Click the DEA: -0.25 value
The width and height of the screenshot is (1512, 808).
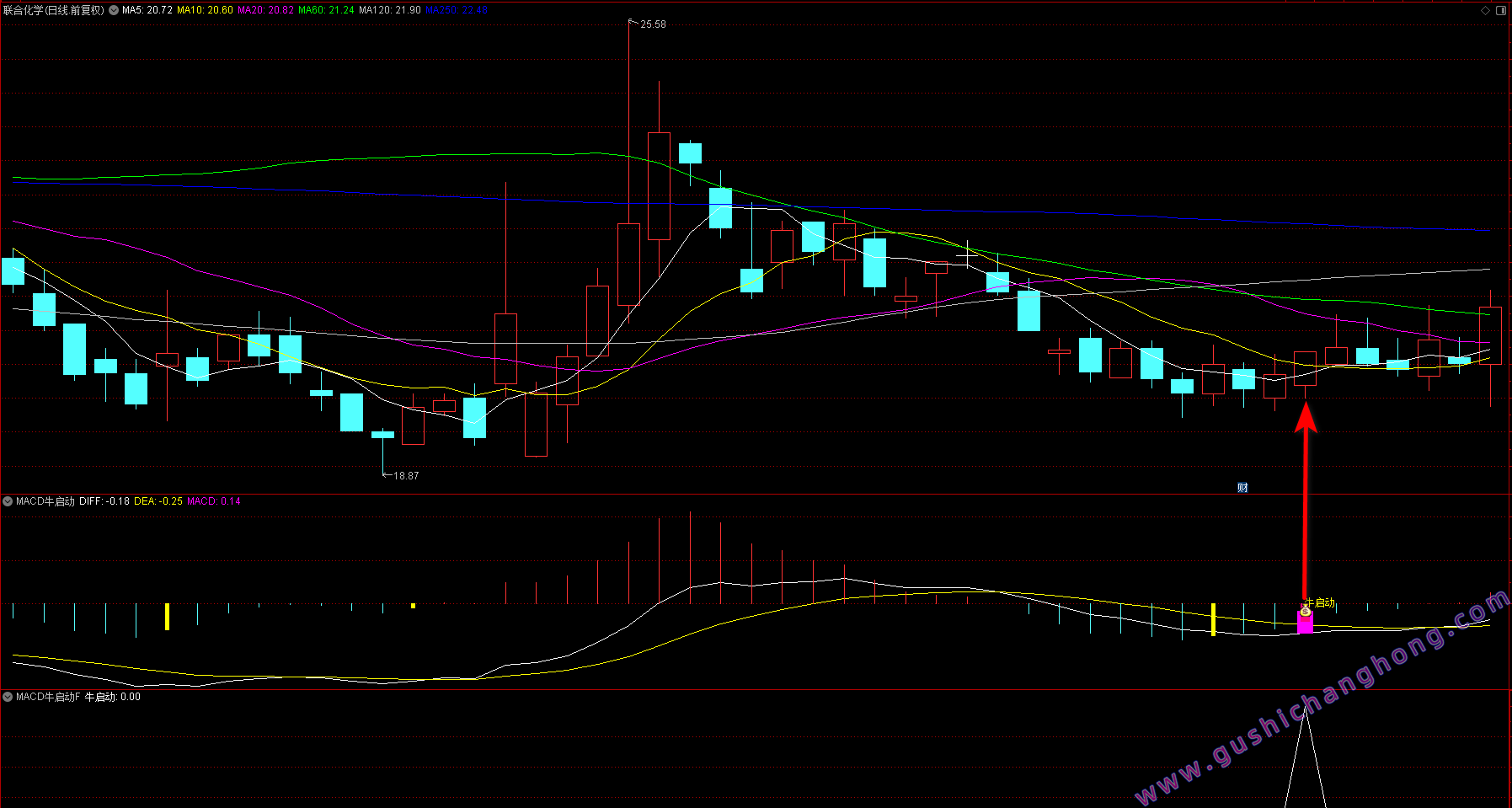[x=158, y=501]
